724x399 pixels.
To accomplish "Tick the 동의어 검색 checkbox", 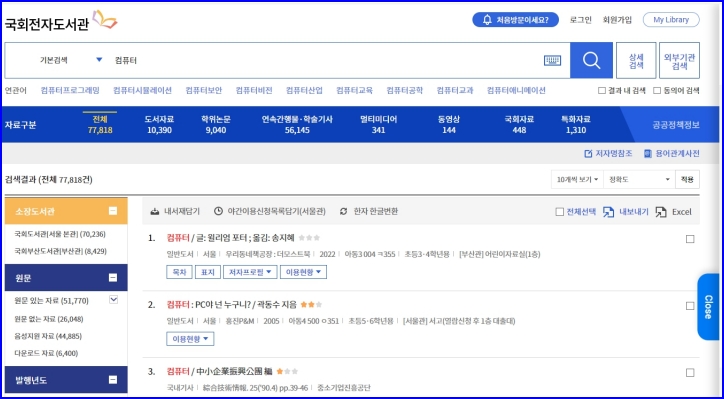I will (657, 91).
